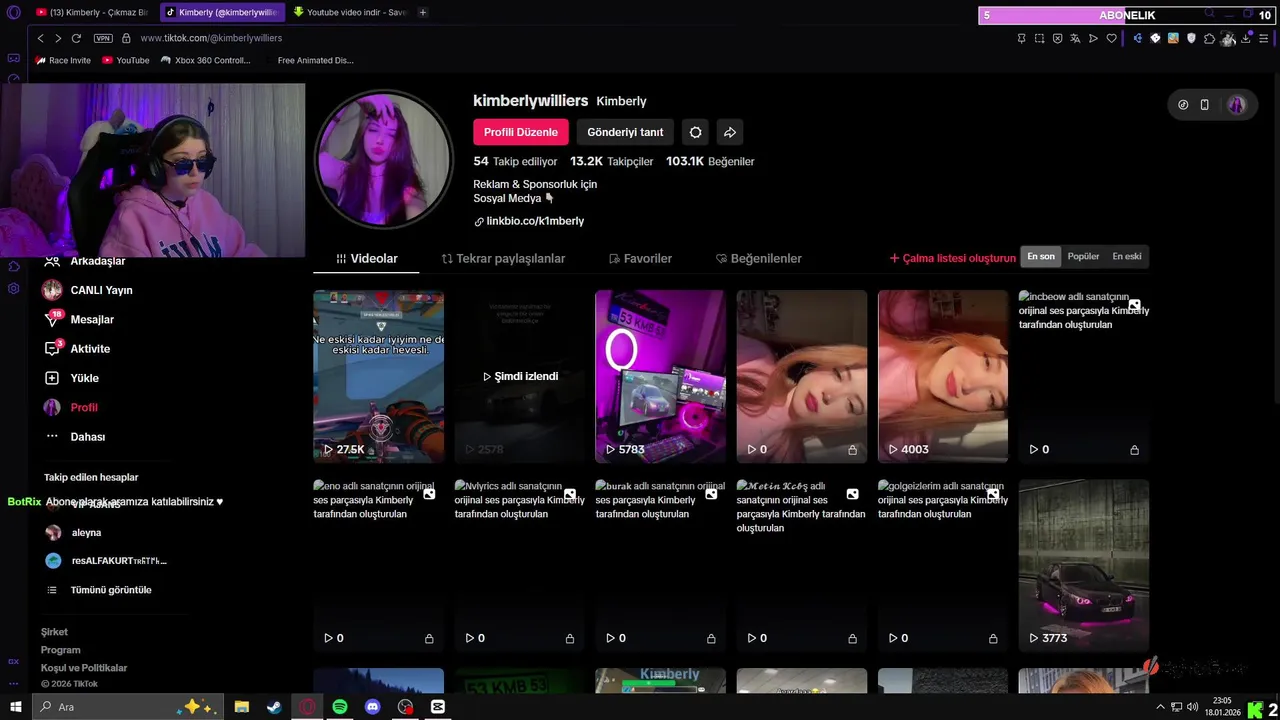
Task: Switch to Youtube video indir tab
Action: [x=349, y=12]
